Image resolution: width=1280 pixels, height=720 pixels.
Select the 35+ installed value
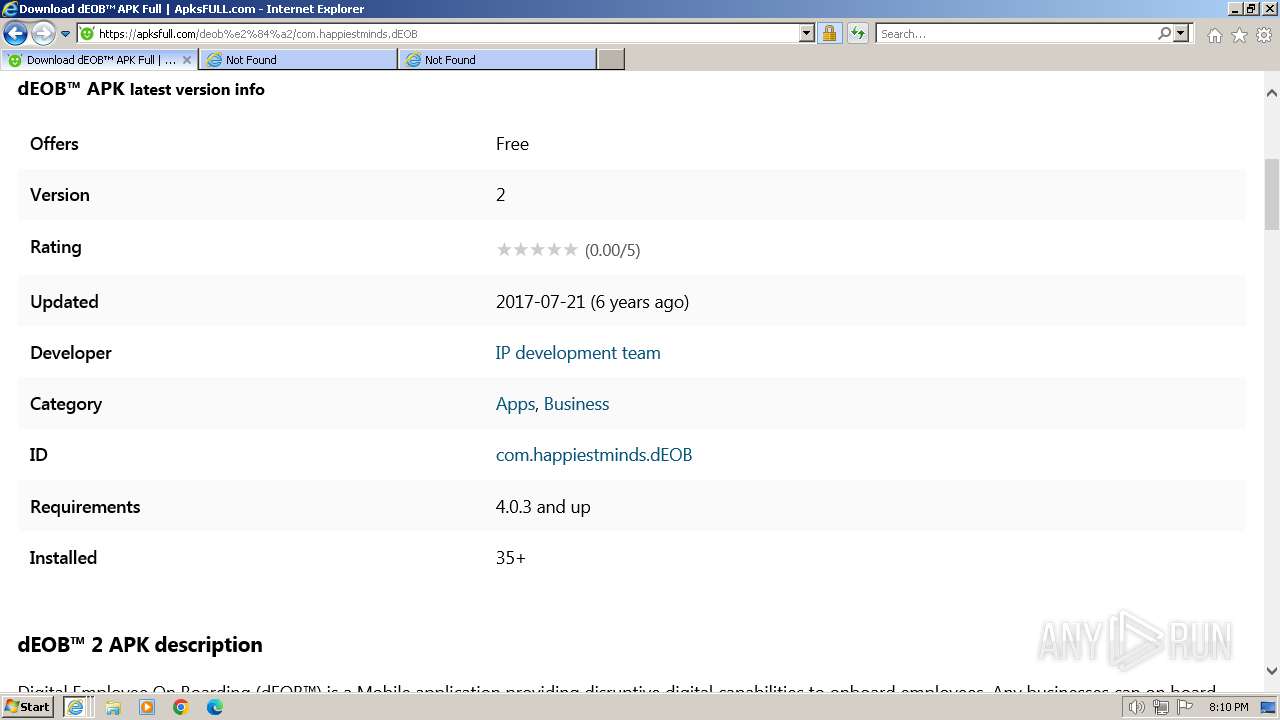click(x=511, y=558)
